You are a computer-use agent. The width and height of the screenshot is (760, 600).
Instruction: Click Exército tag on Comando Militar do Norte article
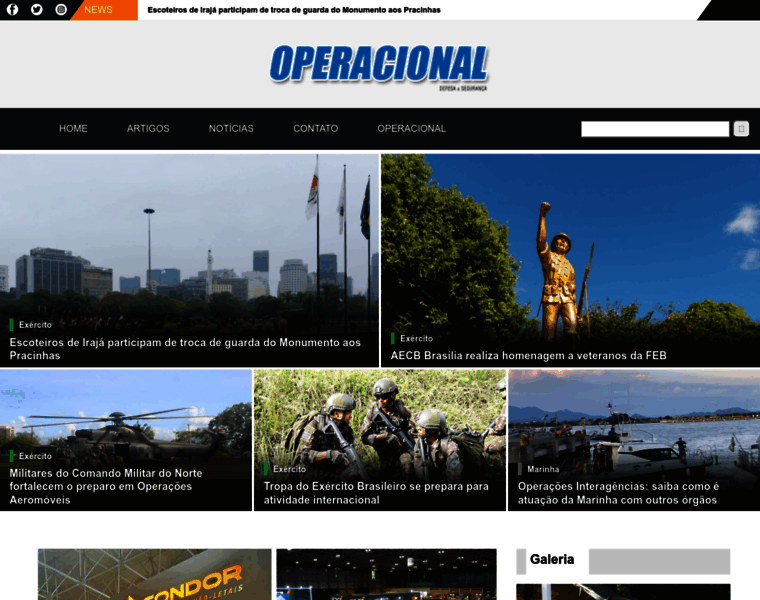click(x=35, y=456)
